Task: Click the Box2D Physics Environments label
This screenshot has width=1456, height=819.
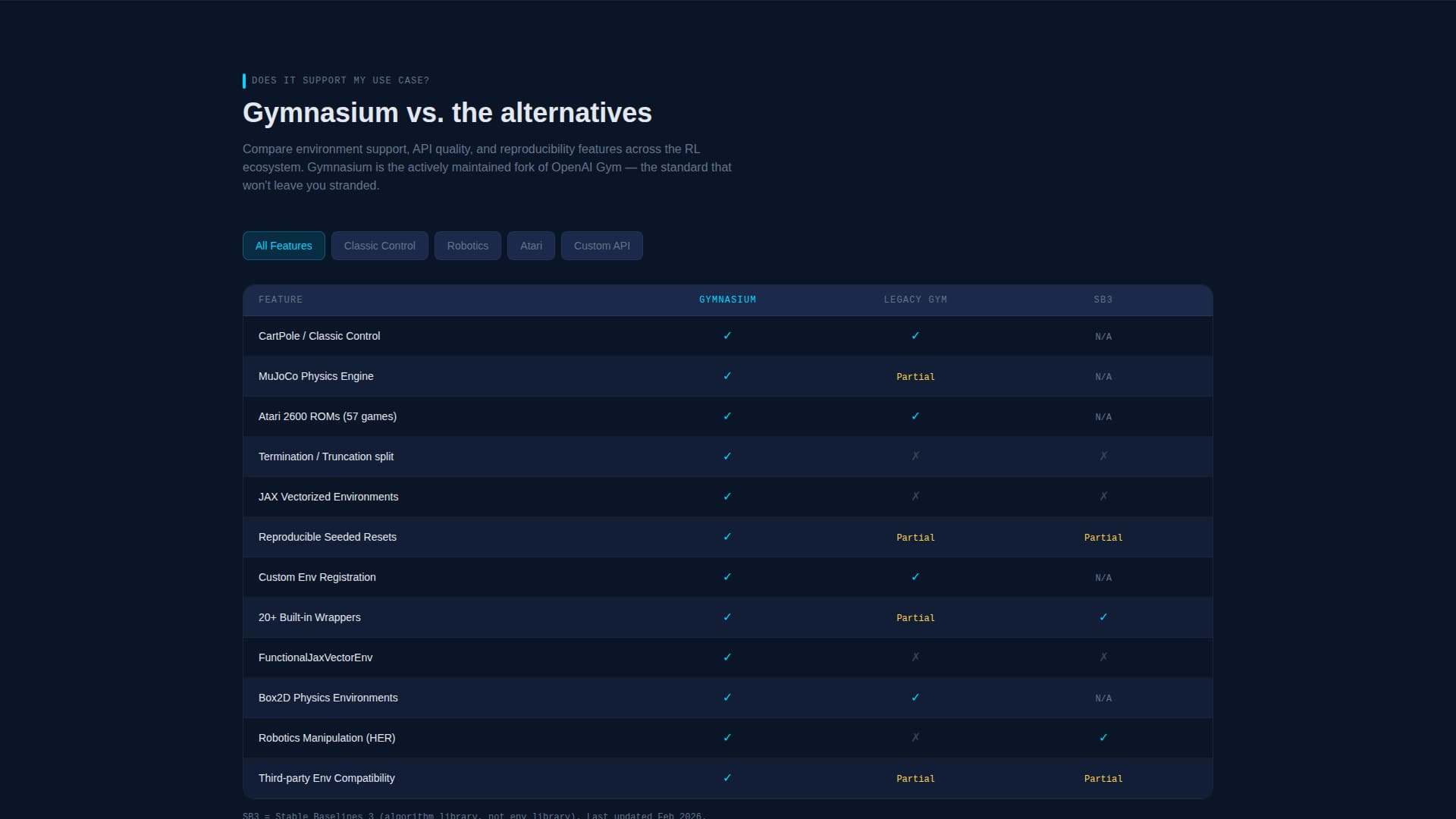Action: (328, 698)
